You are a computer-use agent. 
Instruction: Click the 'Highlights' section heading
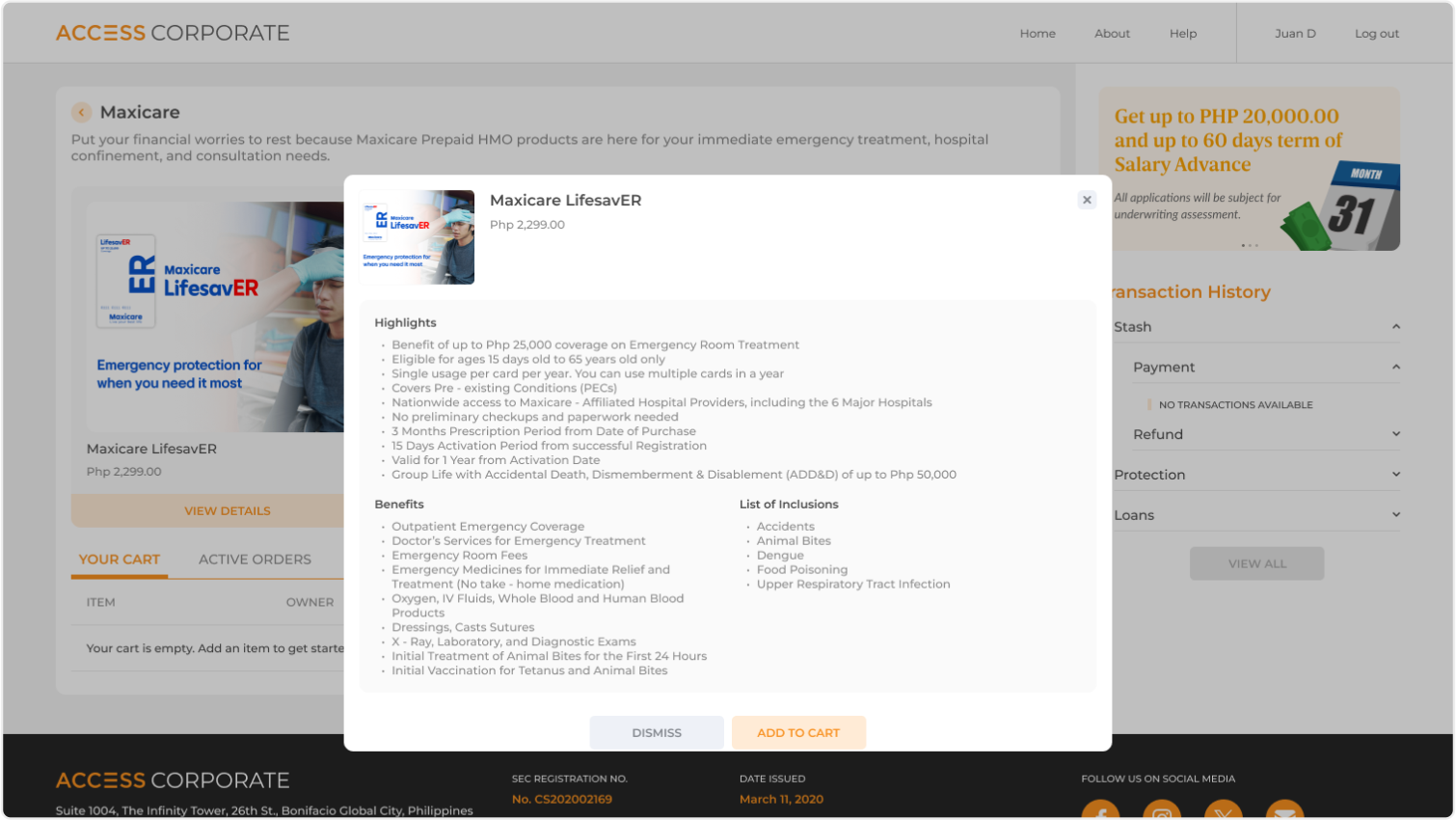click(405, 323)
